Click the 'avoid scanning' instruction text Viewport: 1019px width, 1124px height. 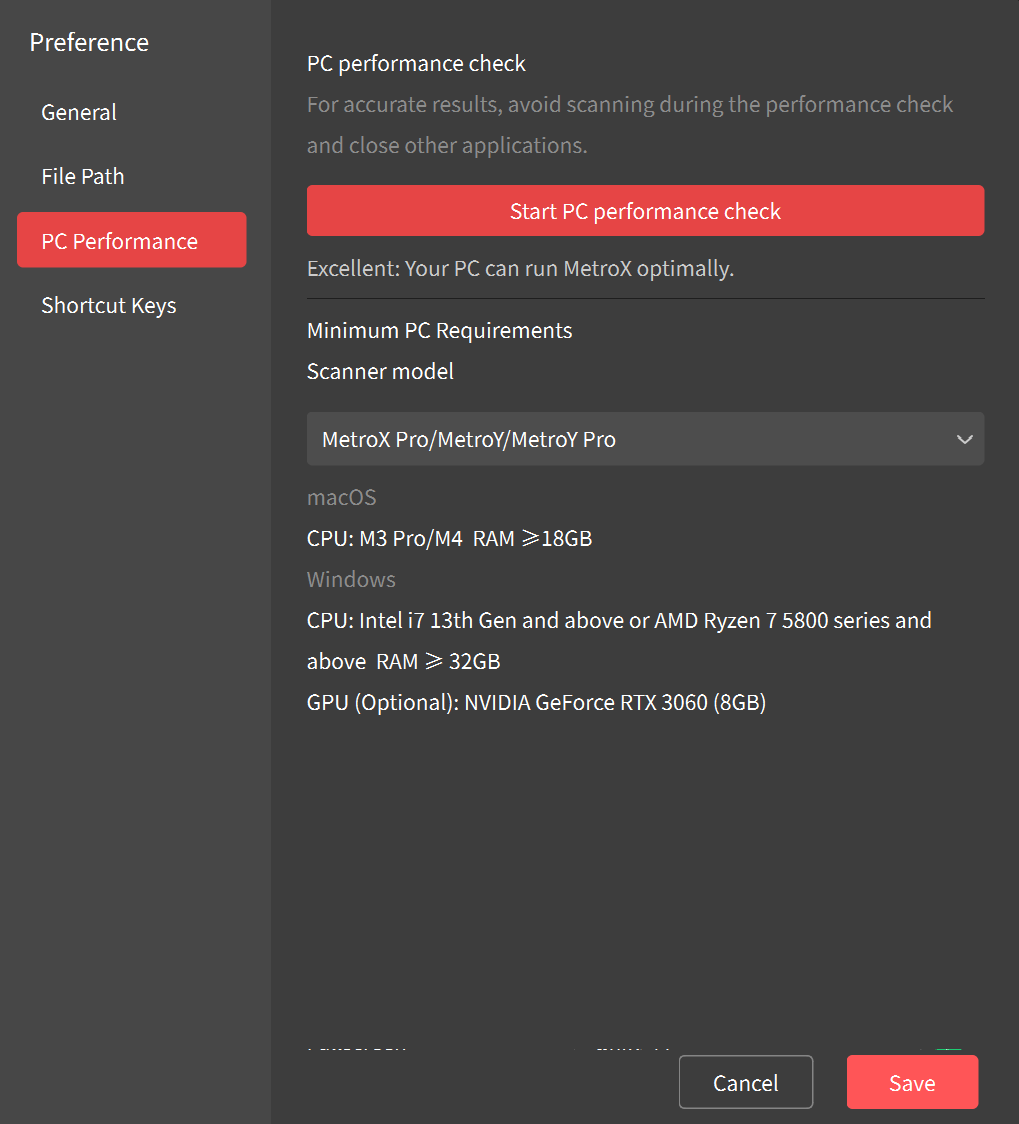(630, 105)
